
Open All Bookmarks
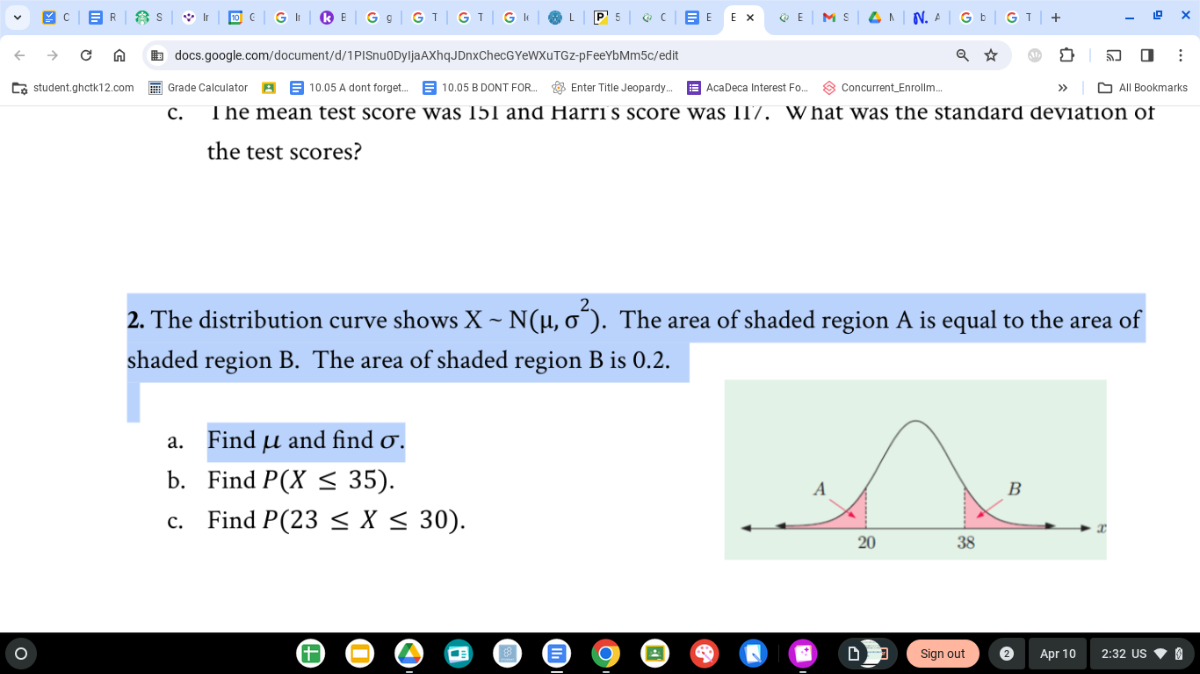pyautogui.click(x=1143, y=87)
